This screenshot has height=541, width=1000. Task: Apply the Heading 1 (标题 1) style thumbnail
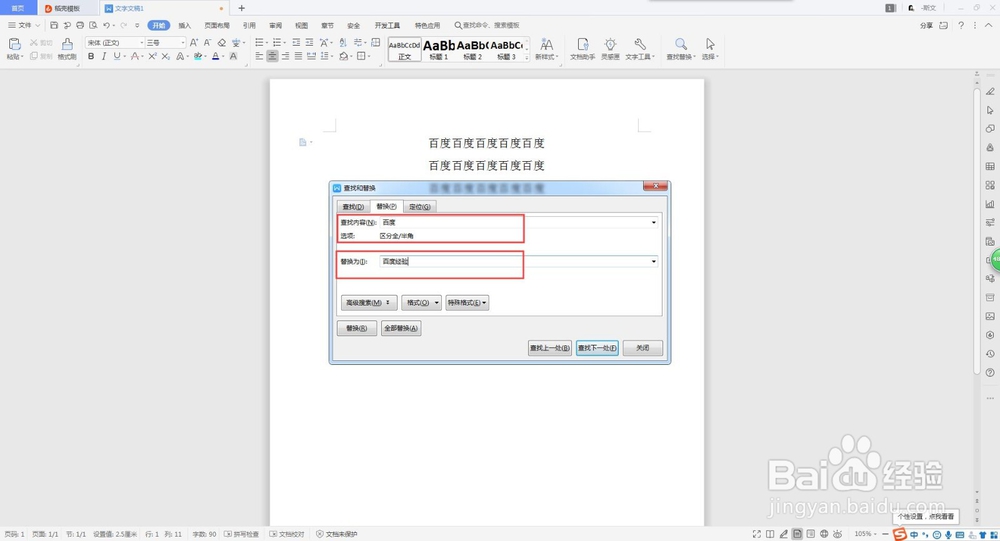click(438, 50)
